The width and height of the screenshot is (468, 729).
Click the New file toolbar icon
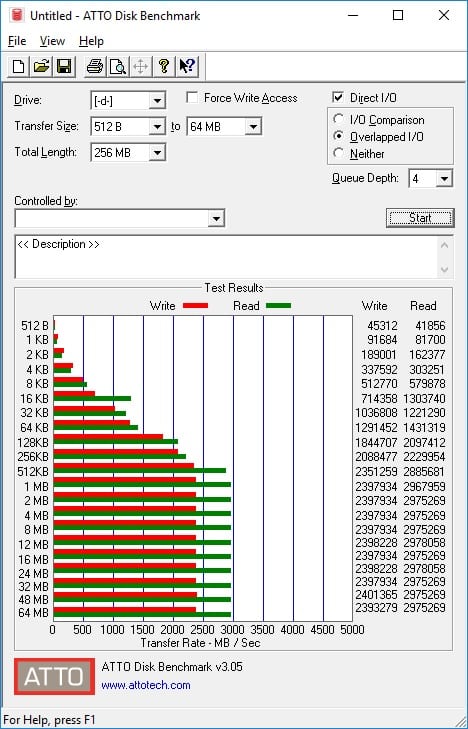pyautogui.click(x=19, y=66)
